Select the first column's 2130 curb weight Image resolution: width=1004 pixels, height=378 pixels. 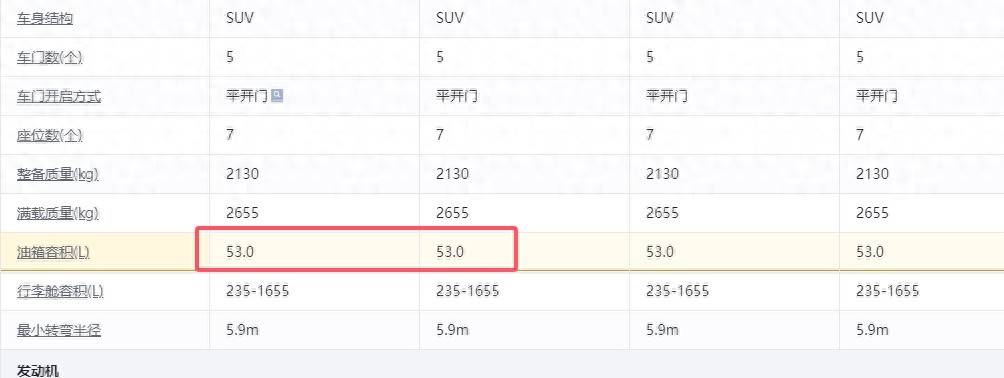pyautogui.click(x=243, y=174)
